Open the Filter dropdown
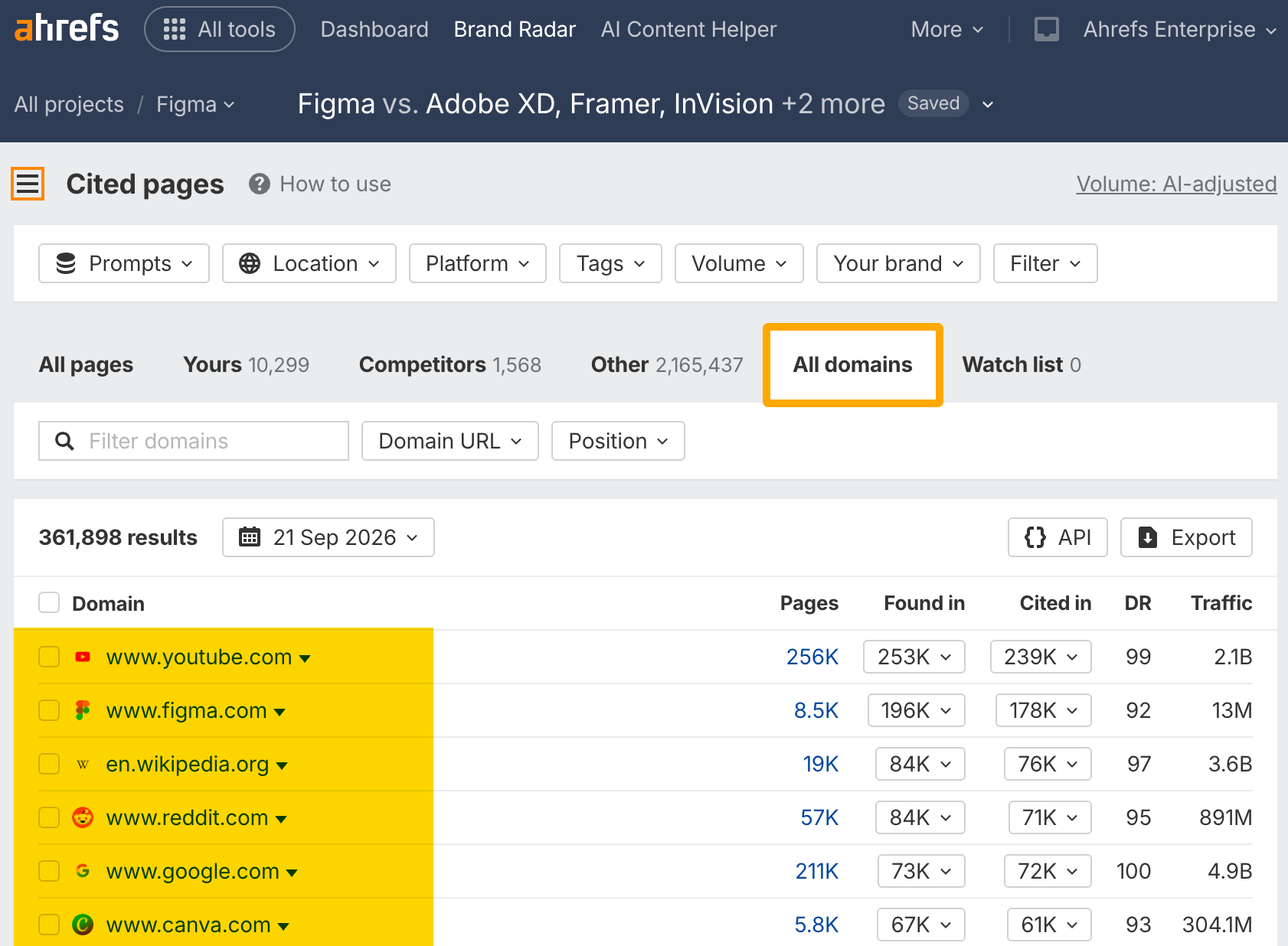 tap(1045, 263)
